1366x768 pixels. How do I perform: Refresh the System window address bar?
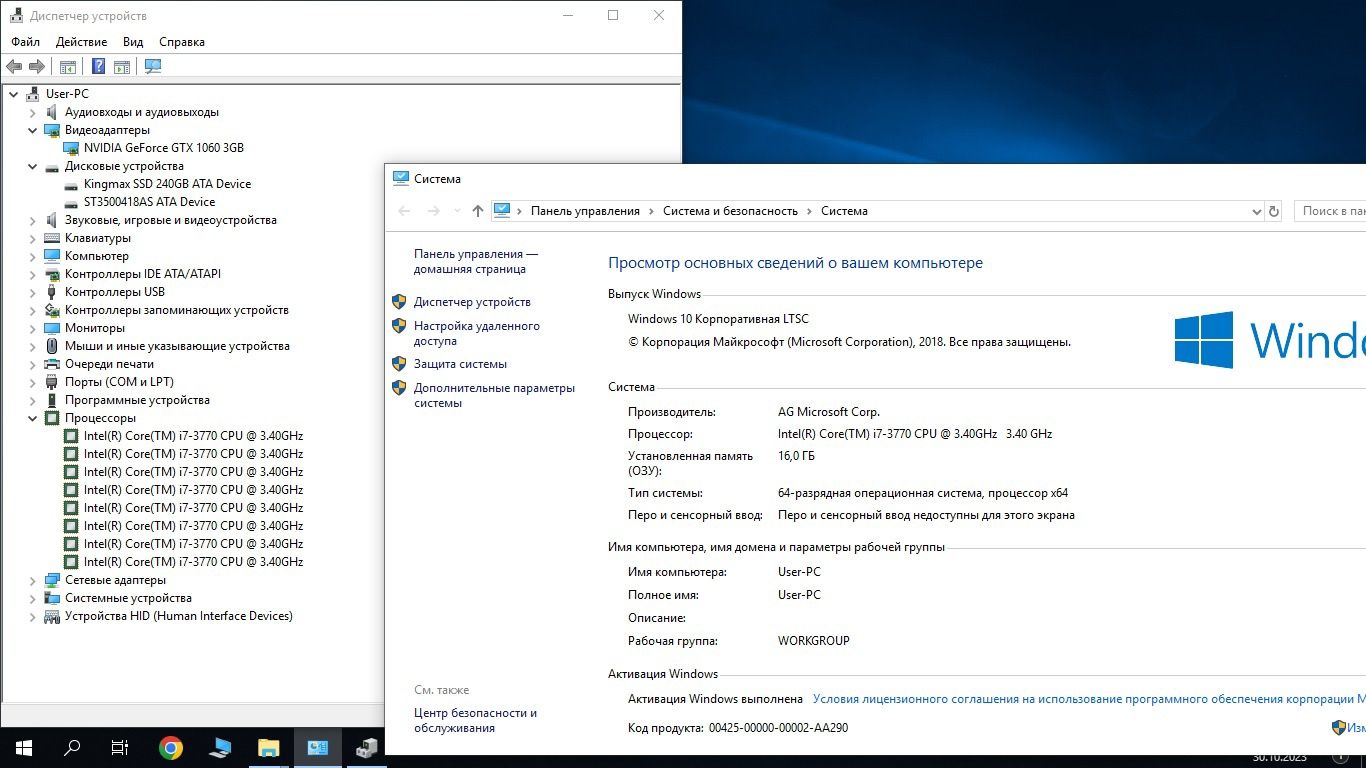(1274, 211)
